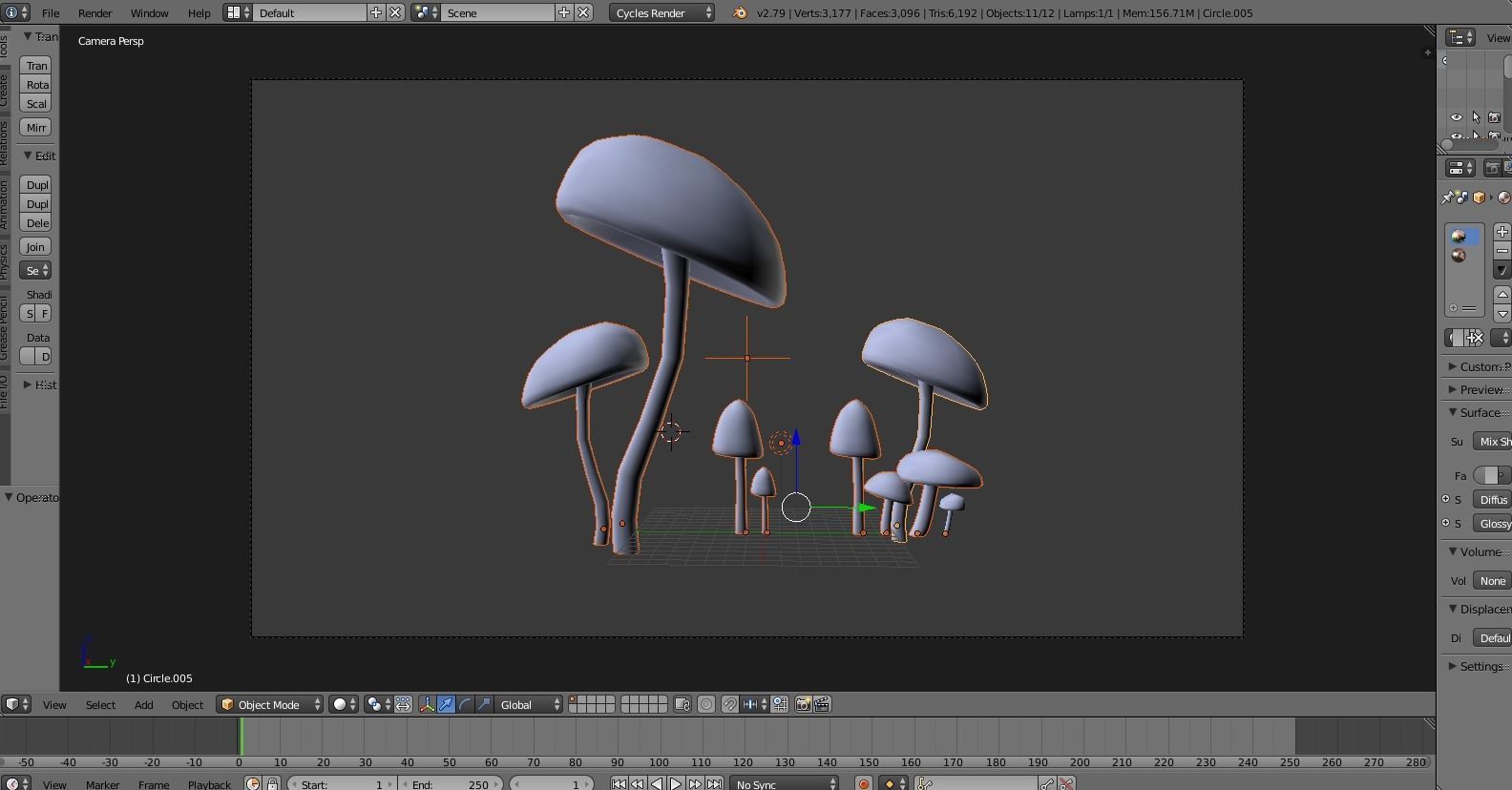Click the Smooth shading S button

[x=28, y=313]
